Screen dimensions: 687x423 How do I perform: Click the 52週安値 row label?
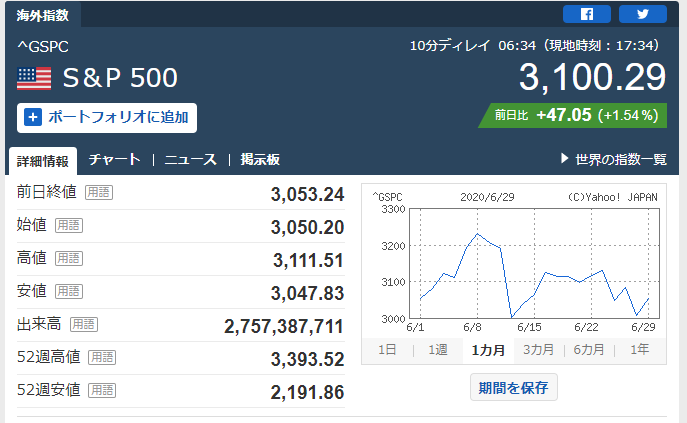pos(49,390)
